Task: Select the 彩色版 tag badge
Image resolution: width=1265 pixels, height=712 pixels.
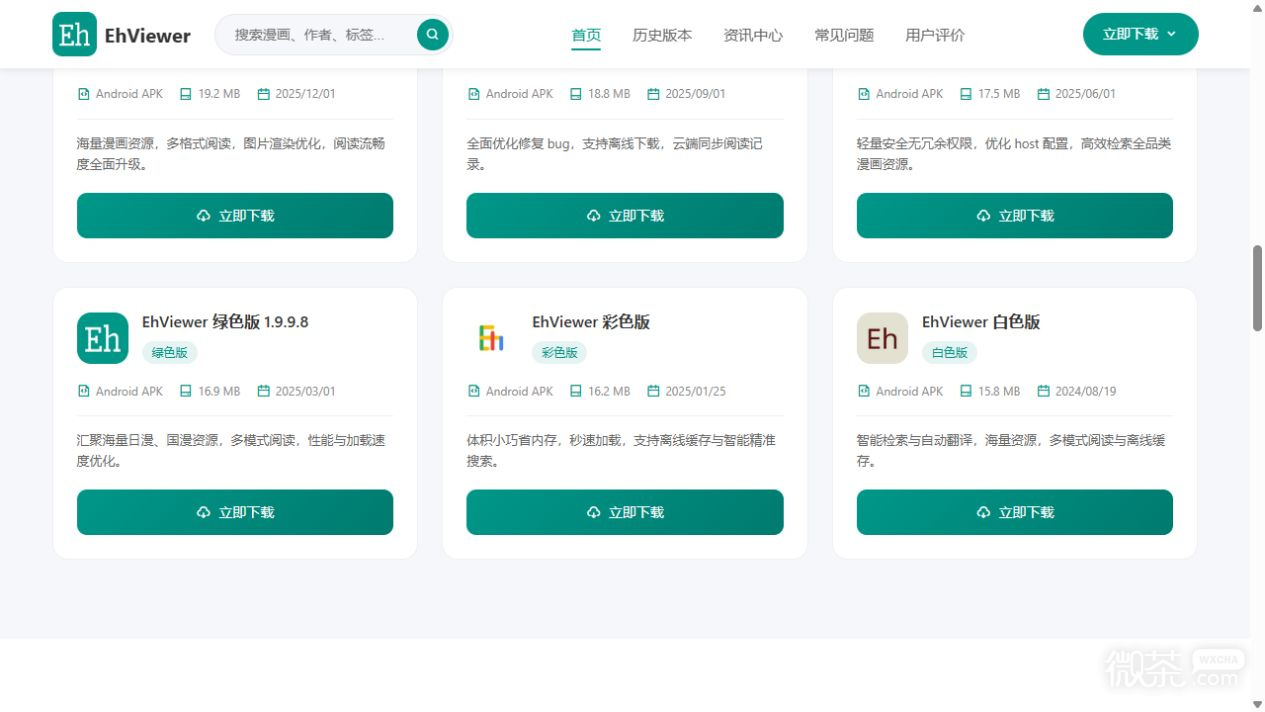Action: [560, 352]
